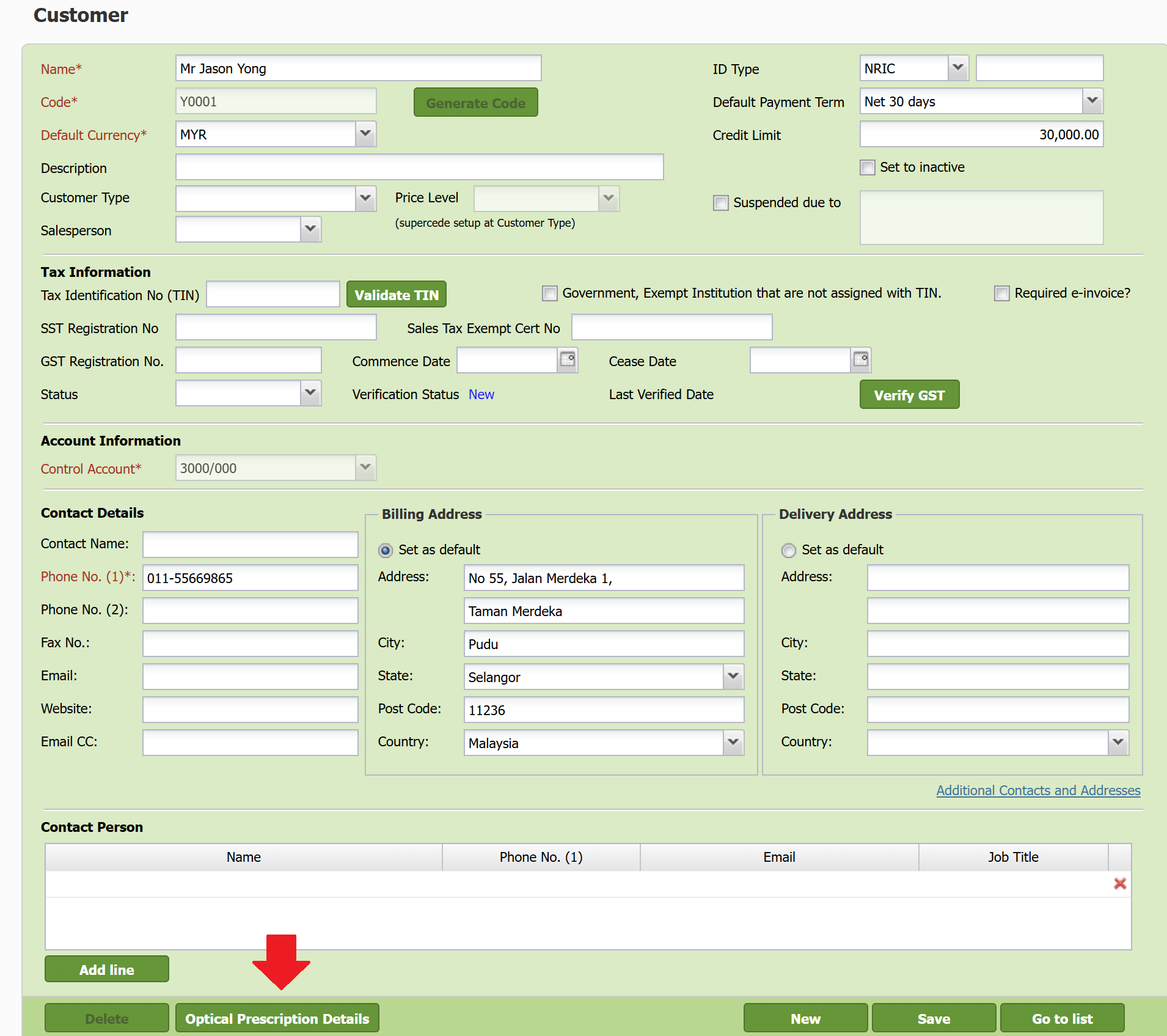Screen dimensions: 1167x1036
Task: Tick Government, Exempt Institution checkbox
Action: tap(549, 293)
